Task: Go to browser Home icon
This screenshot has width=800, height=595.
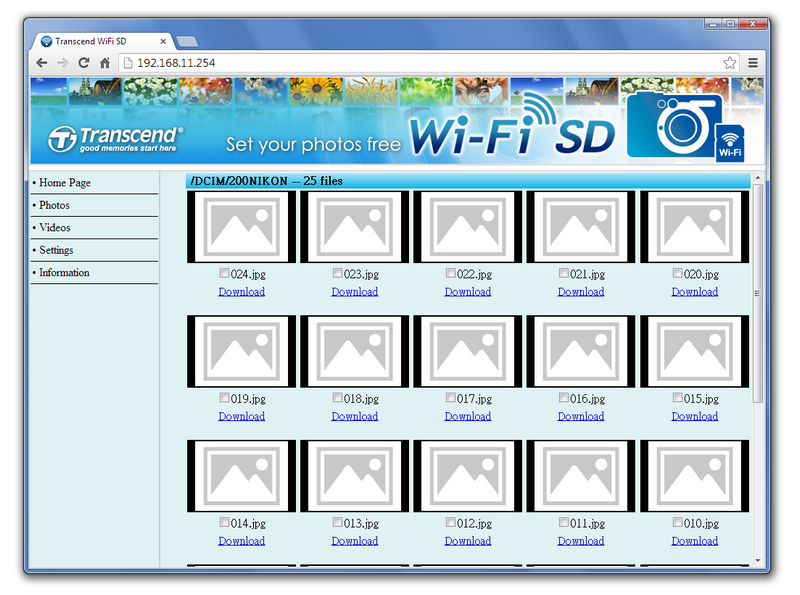Action: click(x=105, y=62)
